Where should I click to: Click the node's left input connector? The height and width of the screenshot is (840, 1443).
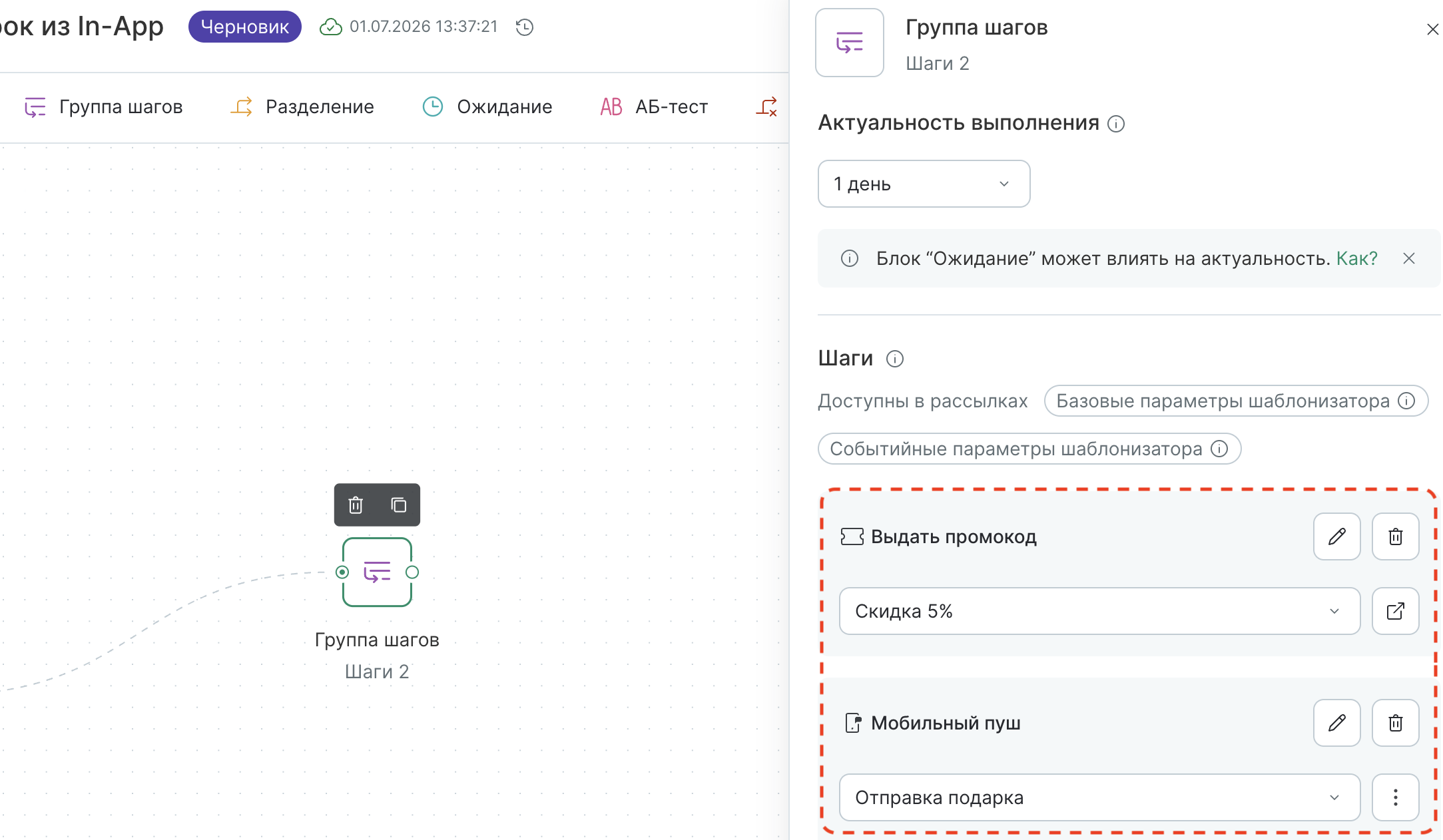[x=342, y=572]
